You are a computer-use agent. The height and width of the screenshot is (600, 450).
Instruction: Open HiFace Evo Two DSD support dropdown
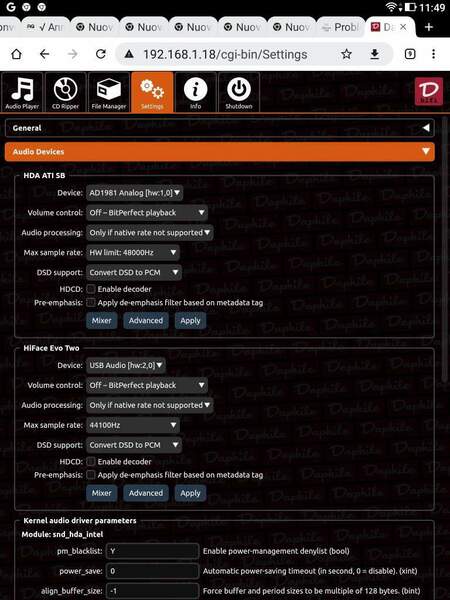[134, 445]
